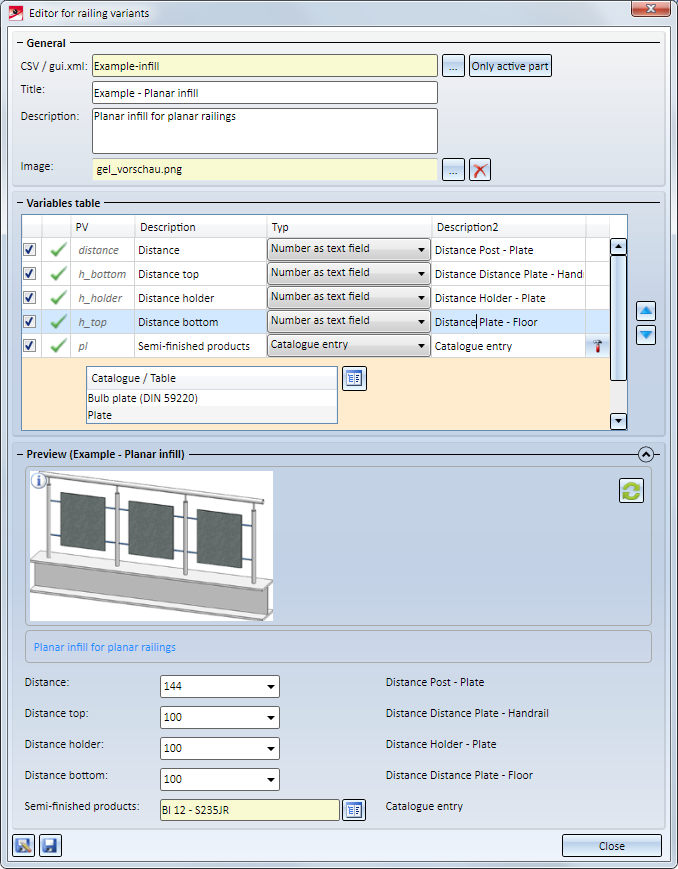Disable the pl variable checkbox
This screenshot has height=869, width=678.
point(29,346)
